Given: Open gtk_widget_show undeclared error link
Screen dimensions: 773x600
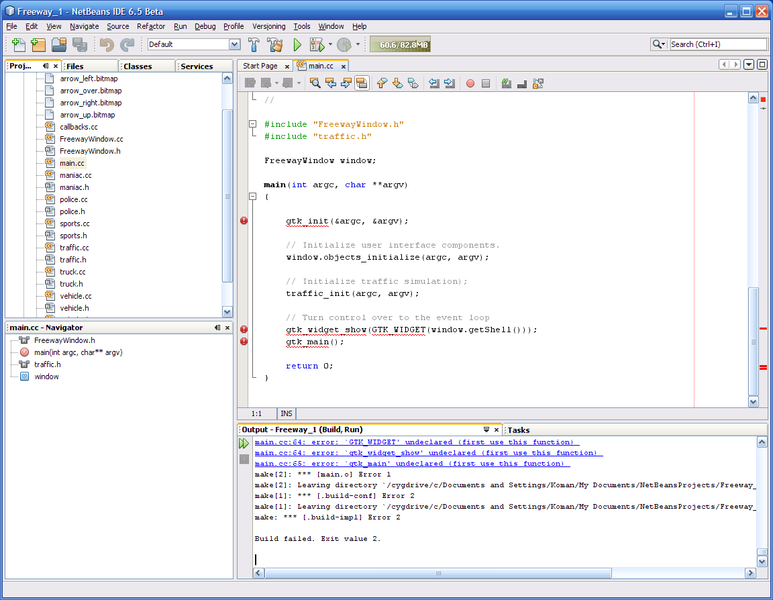Looking at the screenshot, I should pyautogui.click(x=429, y=453).
